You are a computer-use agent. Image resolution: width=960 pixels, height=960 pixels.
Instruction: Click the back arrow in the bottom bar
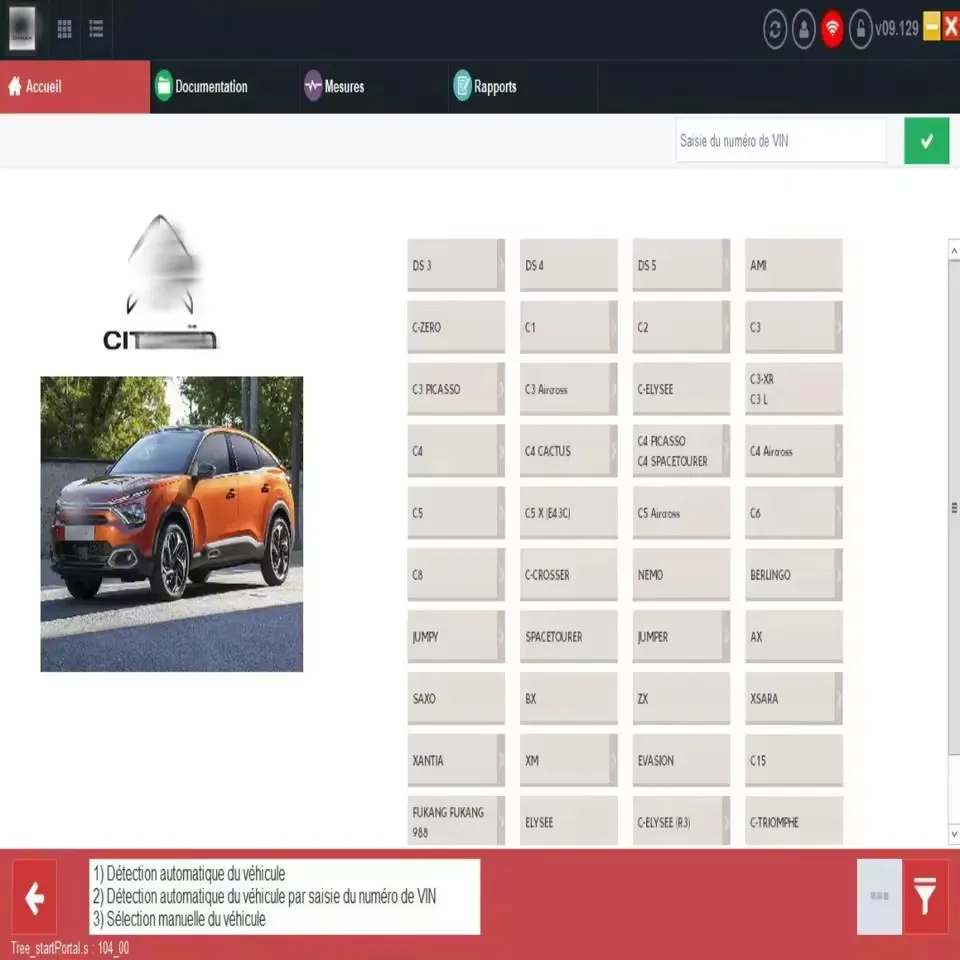pyautogui.click(x=34, y=898)
